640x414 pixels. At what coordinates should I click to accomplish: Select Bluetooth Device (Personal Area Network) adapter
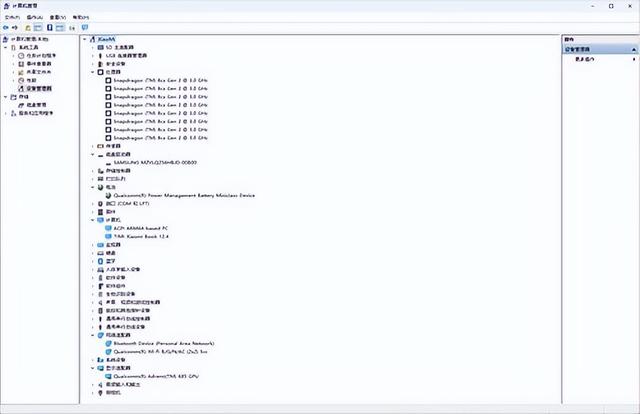click(x=164, y=343)
